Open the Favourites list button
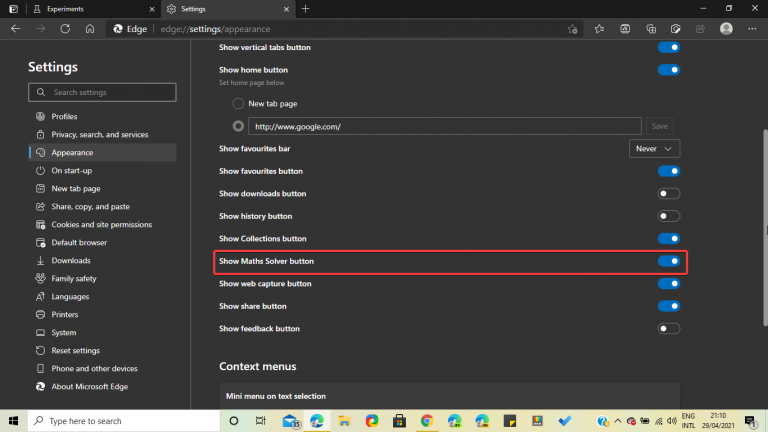Viewport: 768px width, 432px height. pos(599,29)
